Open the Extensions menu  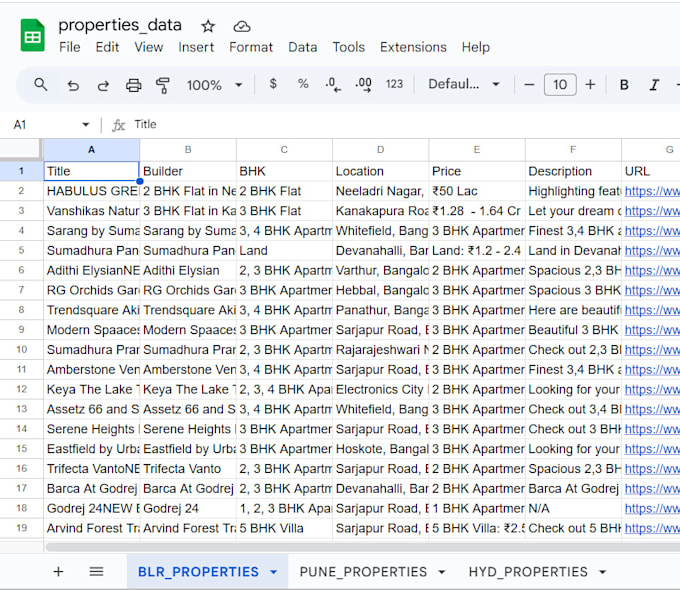(x=413, y=47)
